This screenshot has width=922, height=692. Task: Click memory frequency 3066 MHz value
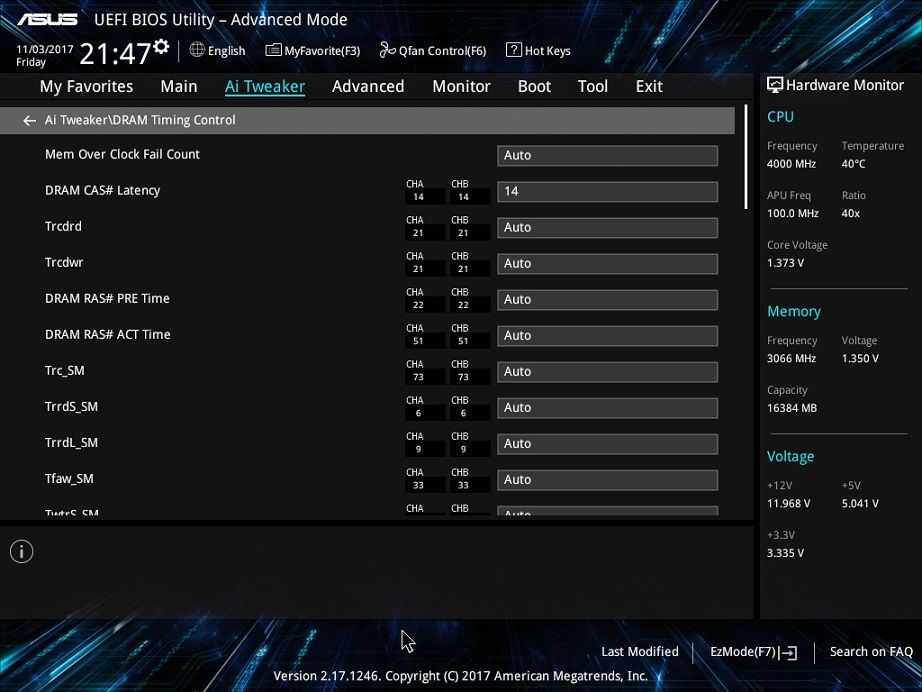click(791, 359)
